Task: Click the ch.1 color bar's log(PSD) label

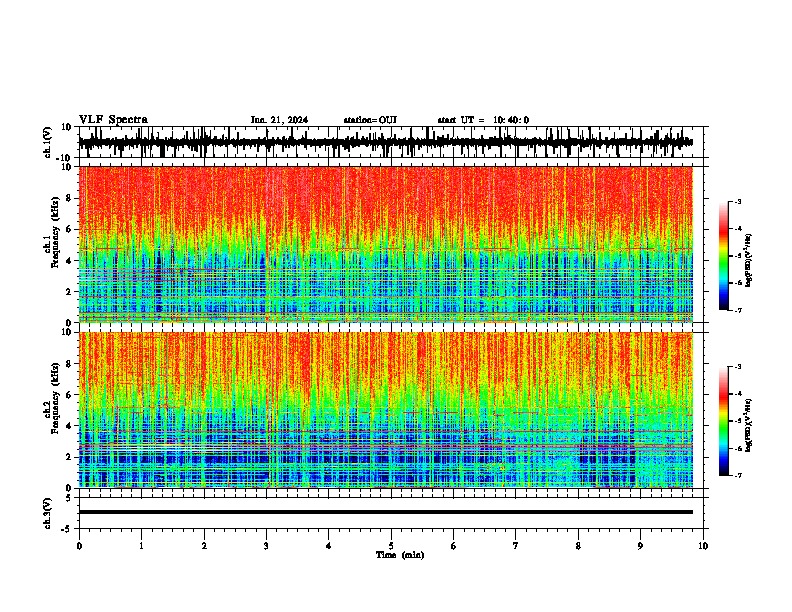Action: coord(749,260)
